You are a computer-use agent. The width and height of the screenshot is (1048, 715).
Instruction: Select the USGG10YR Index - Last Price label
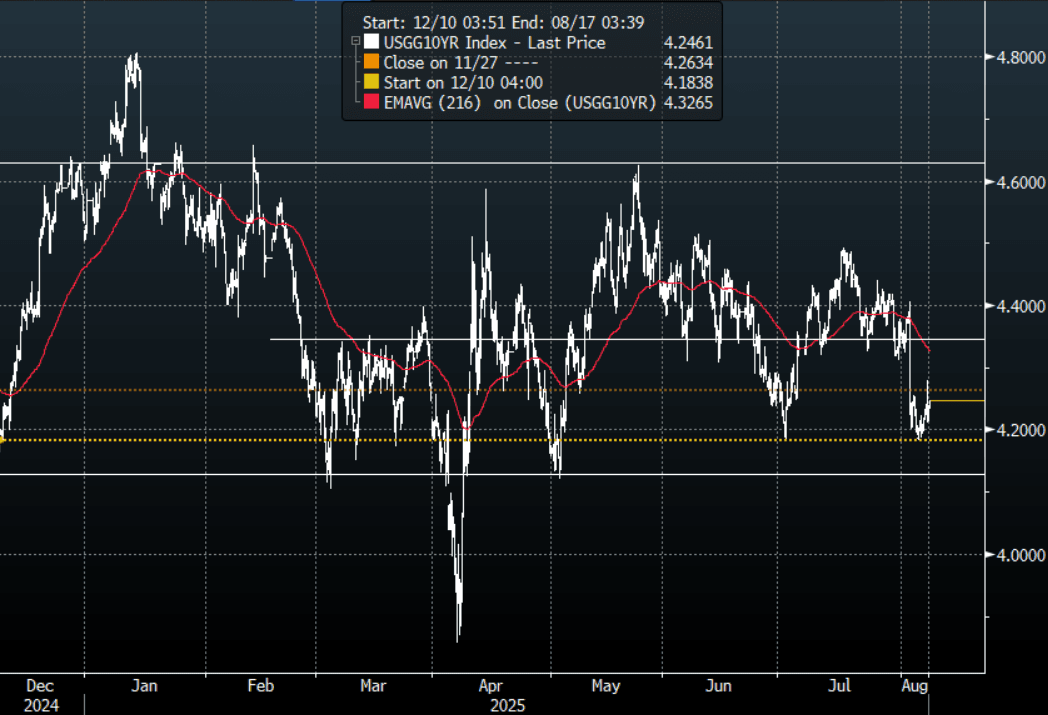(x=495, y=43)
